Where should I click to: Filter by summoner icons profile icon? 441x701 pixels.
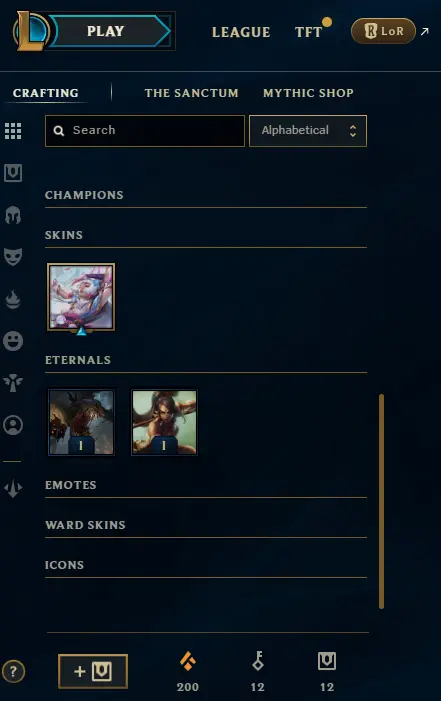pyautogui.click(x=13, y=425)
